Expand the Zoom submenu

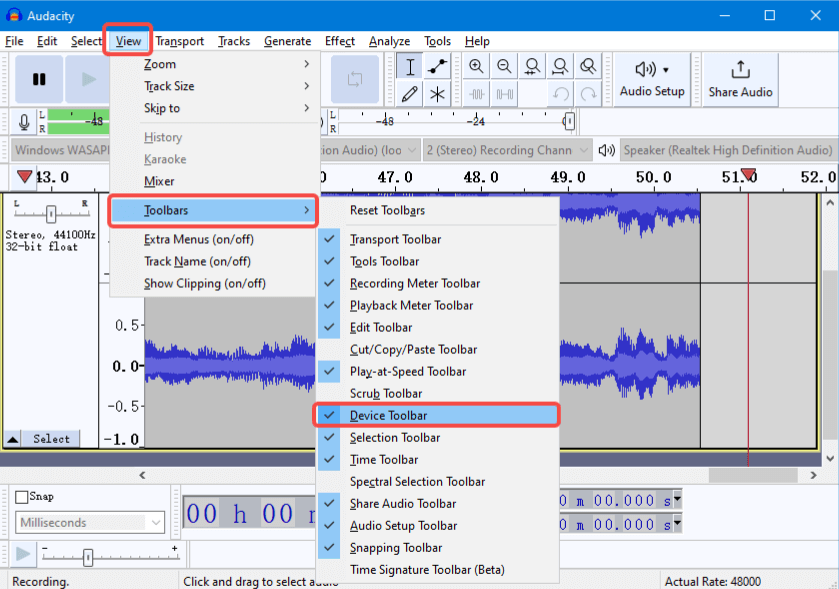[x=215, y=64]
